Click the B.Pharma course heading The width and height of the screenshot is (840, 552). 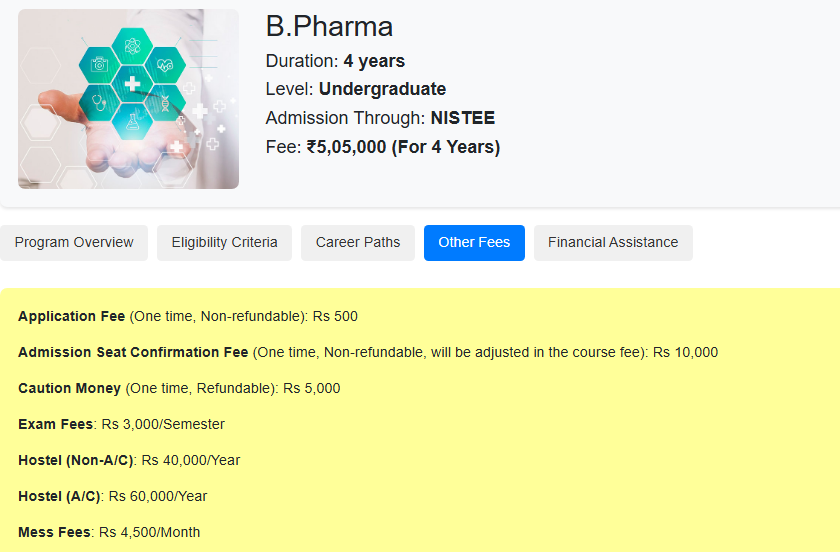329,26
